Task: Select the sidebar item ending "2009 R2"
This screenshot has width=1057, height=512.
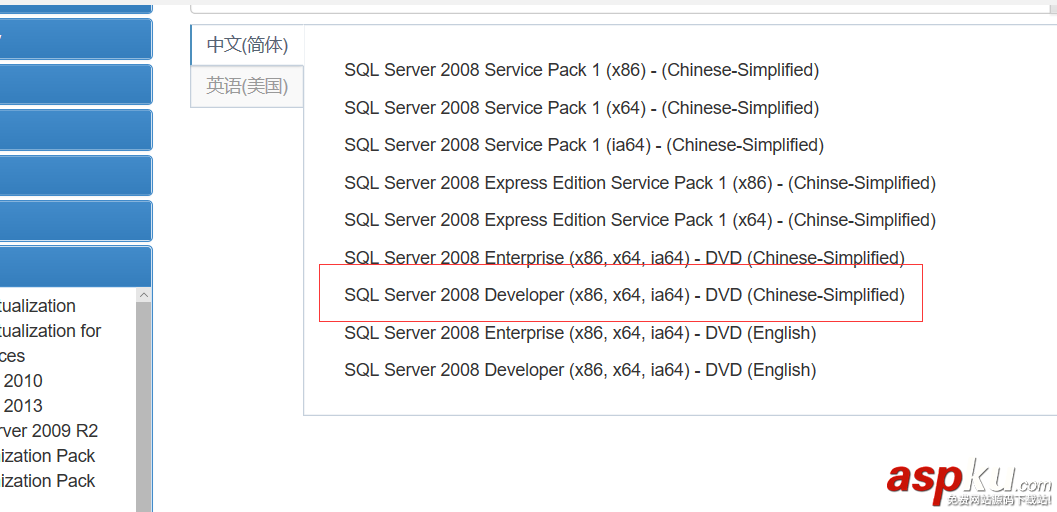Action: pyautogui.click(x=50, y=431)
